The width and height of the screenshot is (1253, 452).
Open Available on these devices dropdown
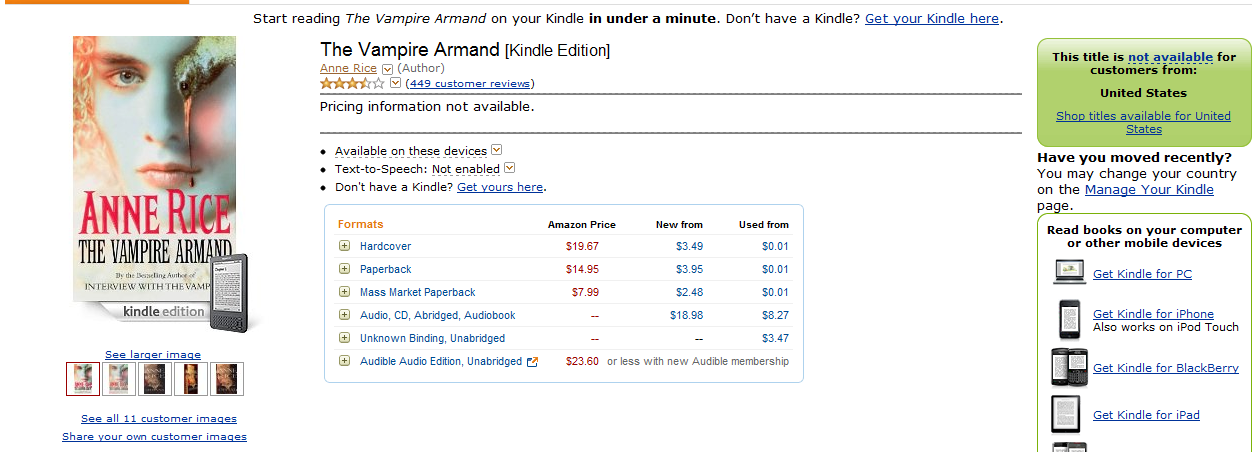coord(496,150)
